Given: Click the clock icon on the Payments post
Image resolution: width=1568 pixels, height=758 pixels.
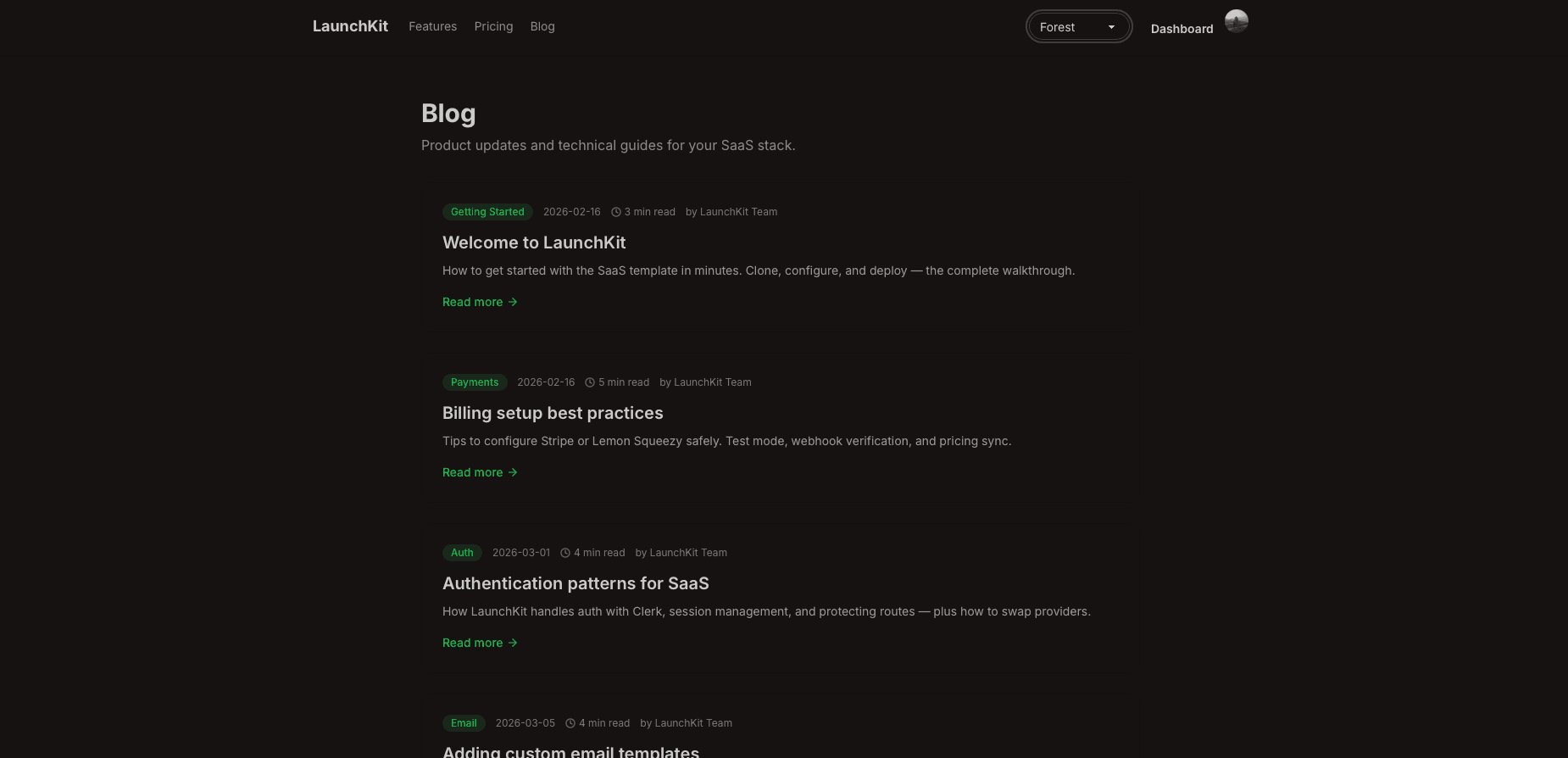Looking at the screenshot, I should pos(590,382).
